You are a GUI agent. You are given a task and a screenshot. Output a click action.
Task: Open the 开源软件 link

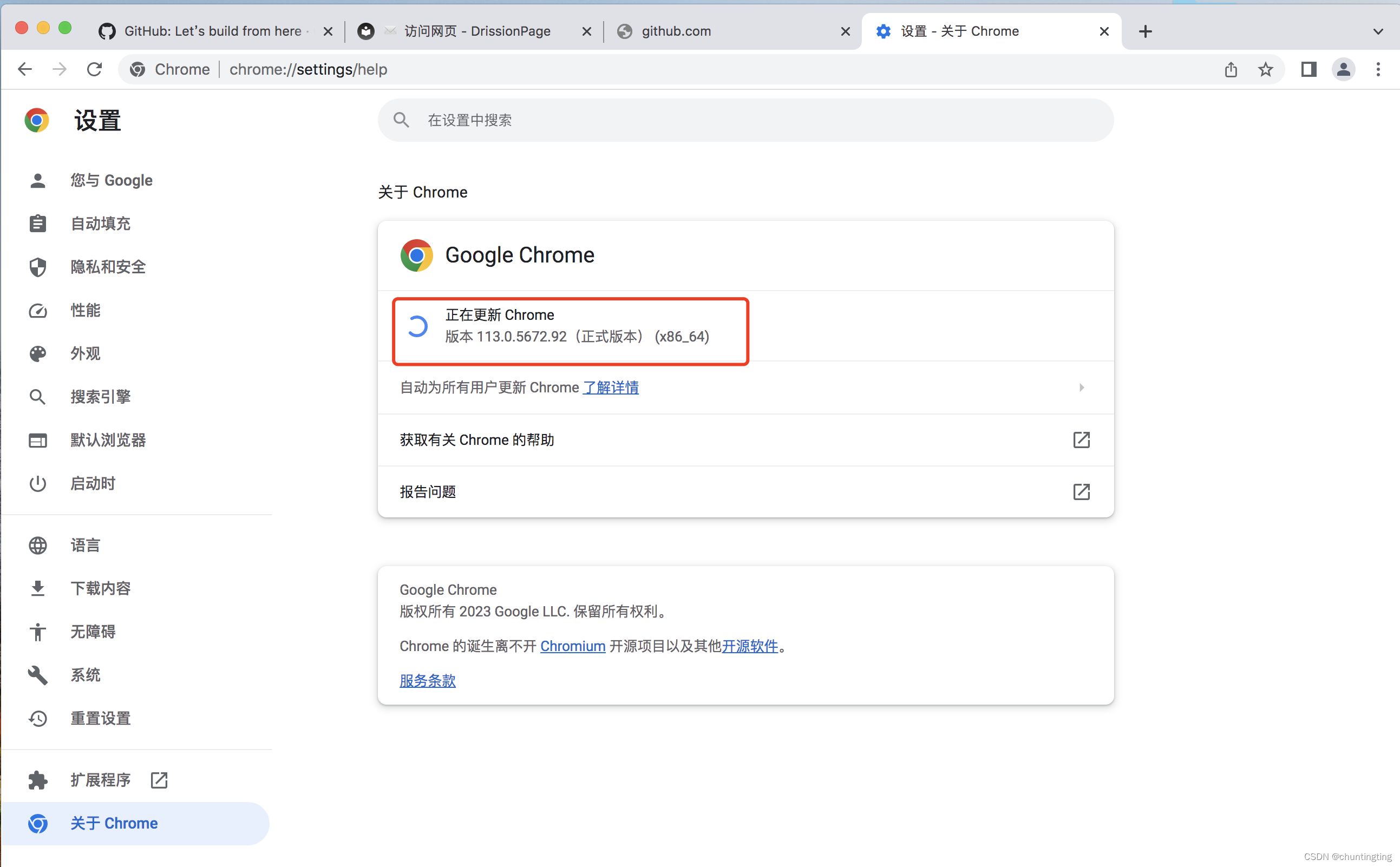[750, 646]
